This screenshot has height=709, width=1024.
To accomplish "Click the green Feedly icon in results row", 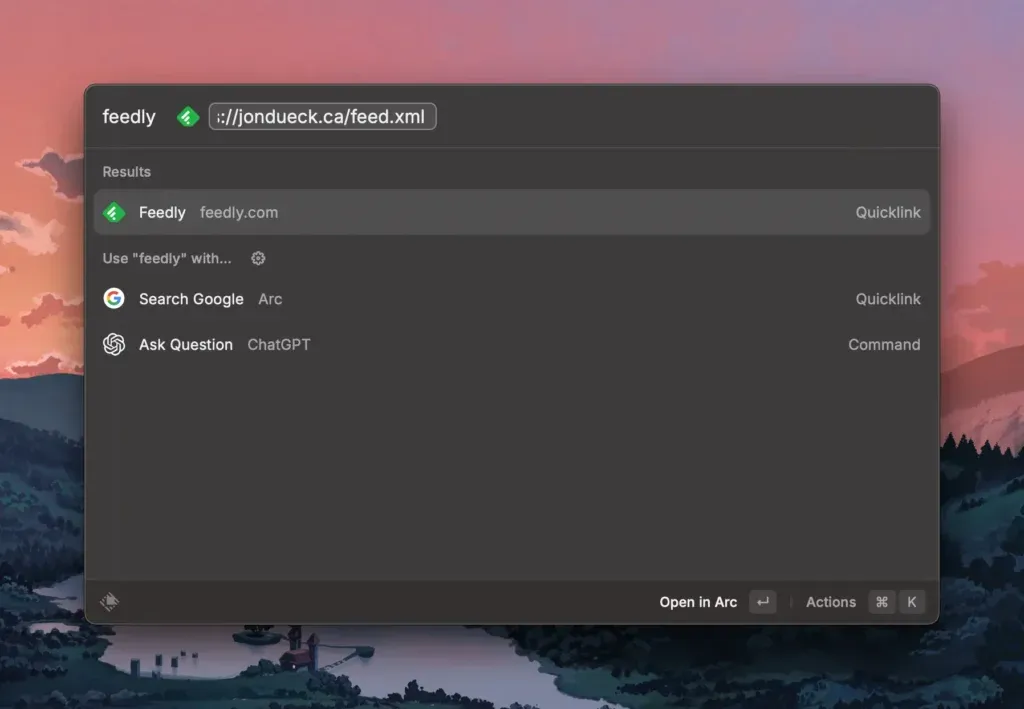I will point(114,212).
